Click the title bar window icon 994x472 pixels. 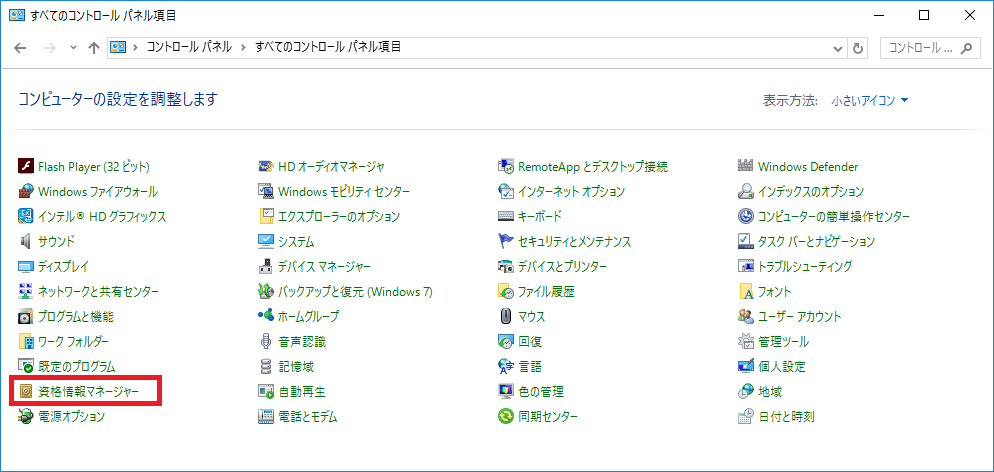pos(16,15)
